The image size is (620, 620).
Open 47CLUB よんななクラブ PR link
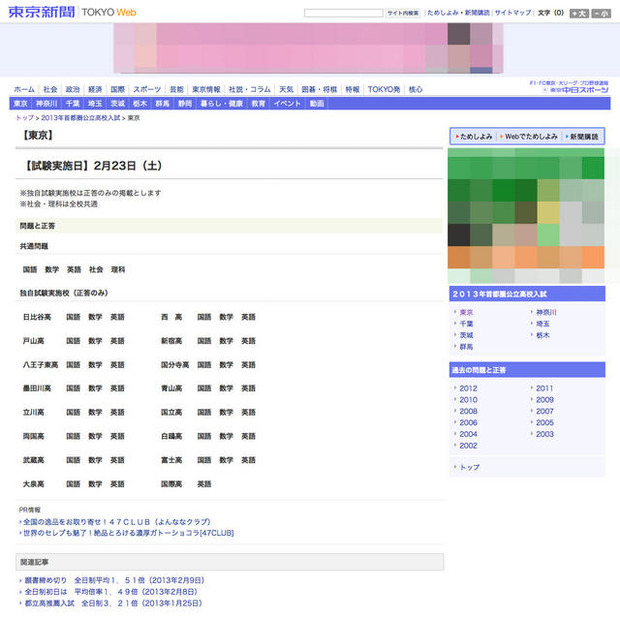point(117,522)
